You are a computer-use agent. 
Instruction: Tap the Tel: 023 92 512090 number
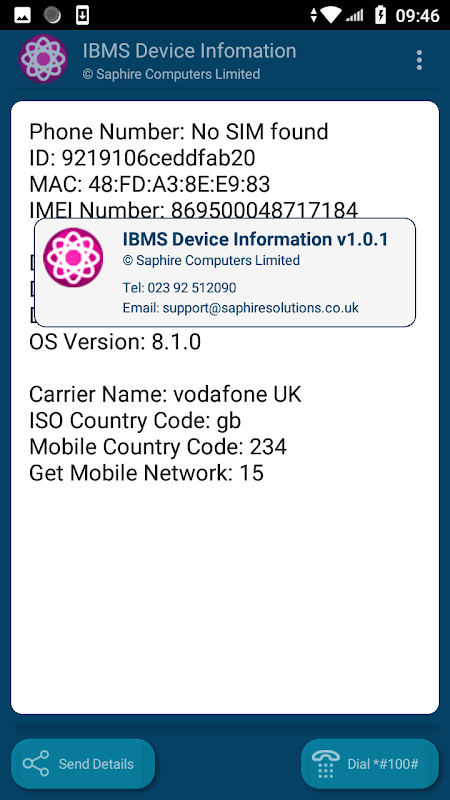tap(180, 288)
